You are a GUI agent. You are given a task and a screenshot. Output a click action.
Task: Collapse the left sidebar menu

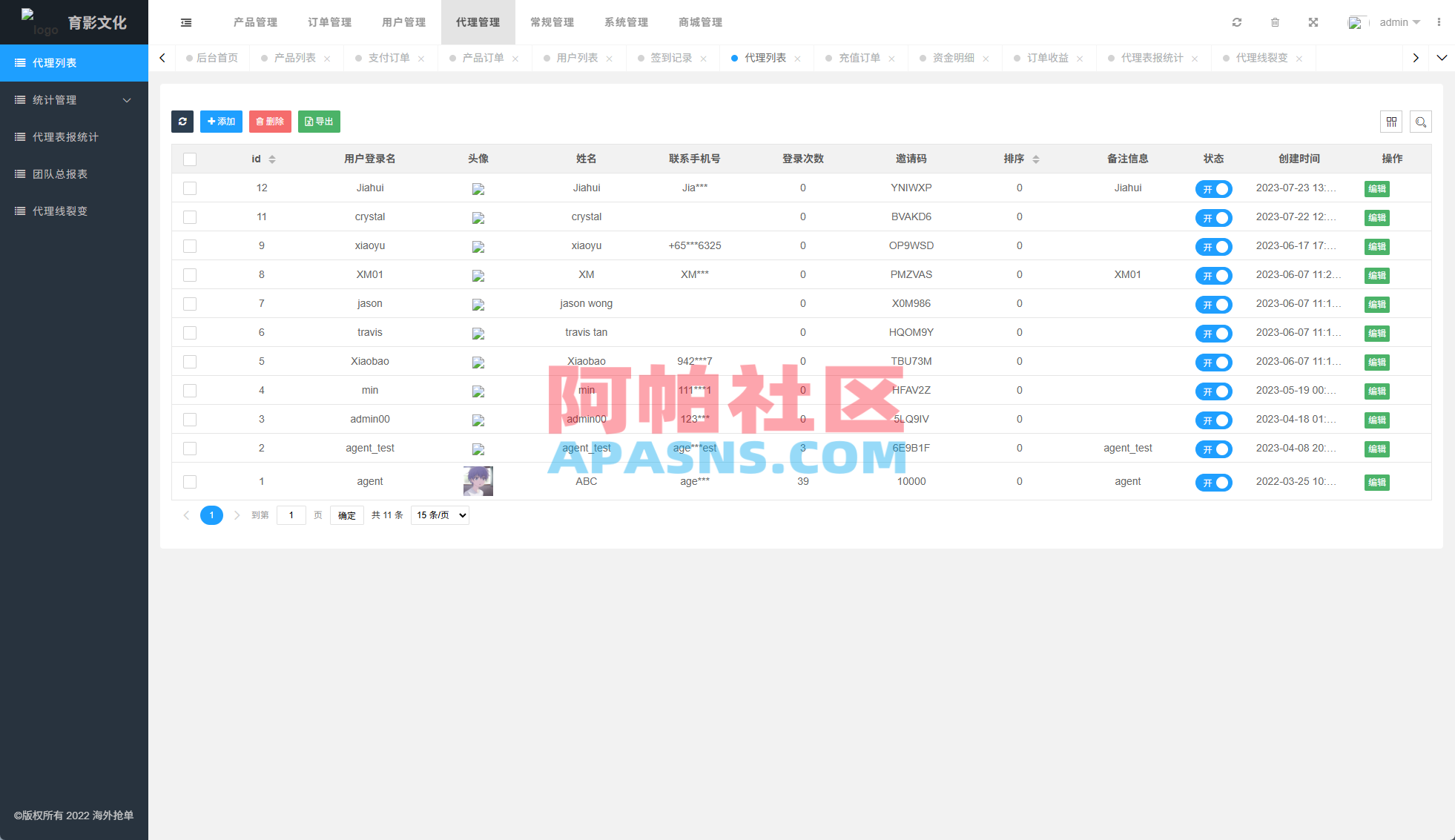click(185, 22)
